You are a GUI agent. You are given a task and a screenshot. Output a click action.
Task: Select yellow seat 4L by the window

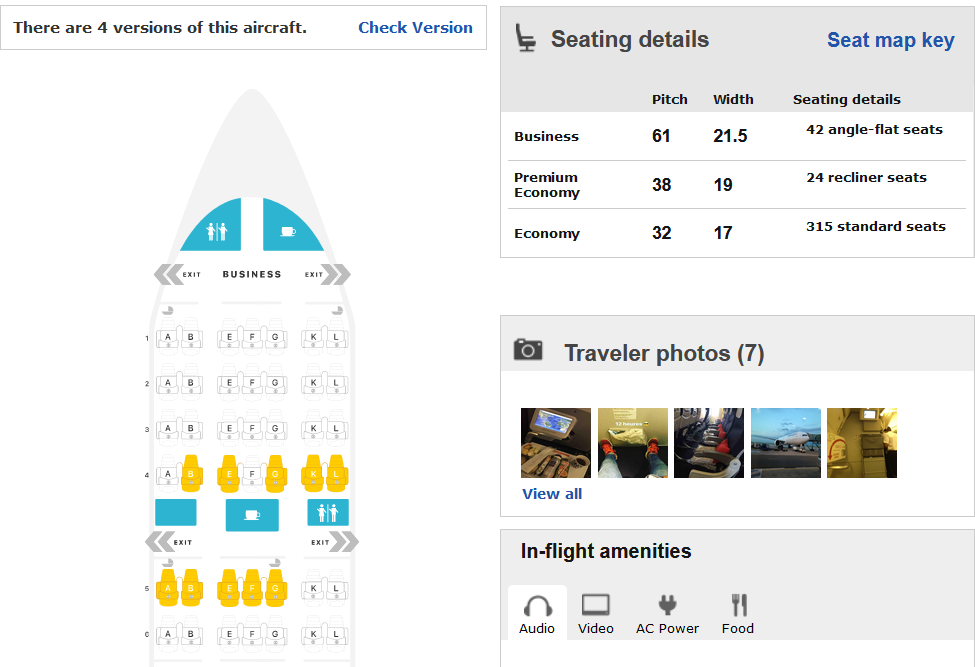(336, 474)
